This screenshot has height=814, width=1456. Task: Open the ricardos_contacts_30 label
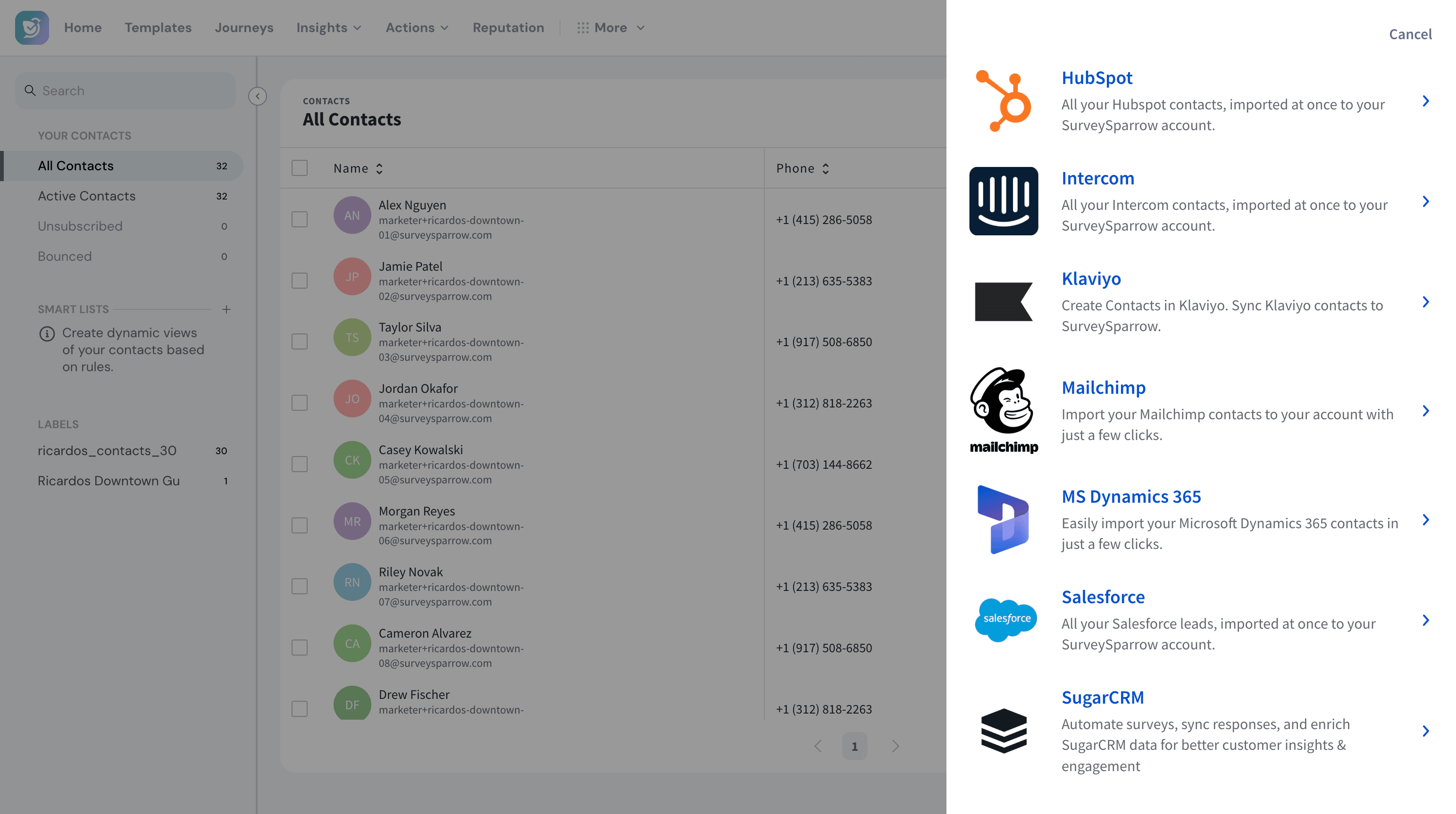pyautogui.click(x=123, y=451)
